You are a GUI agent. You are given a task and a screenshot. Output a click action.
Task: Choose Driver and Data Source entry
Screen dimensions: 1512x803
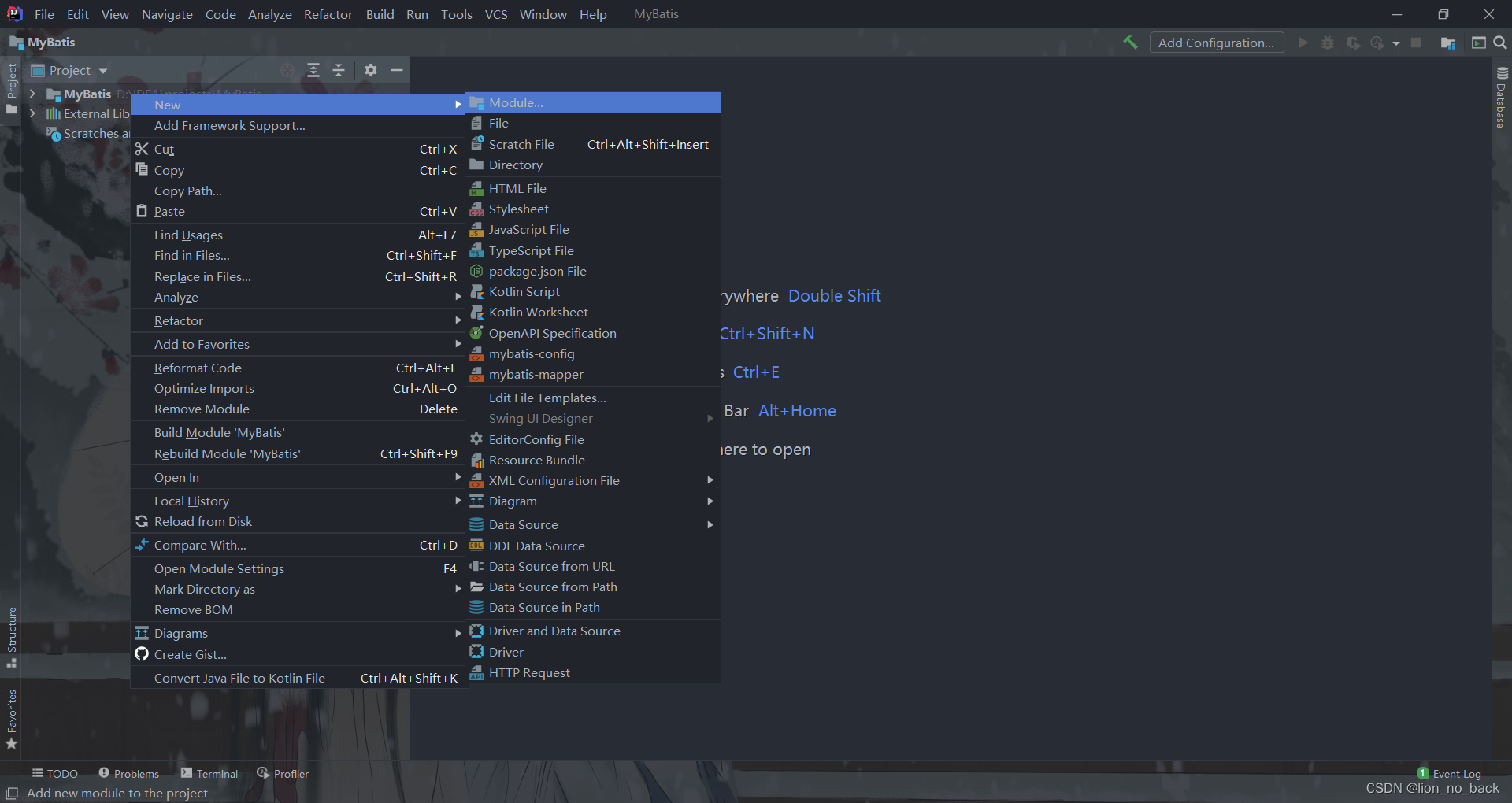tap(594, 631)
